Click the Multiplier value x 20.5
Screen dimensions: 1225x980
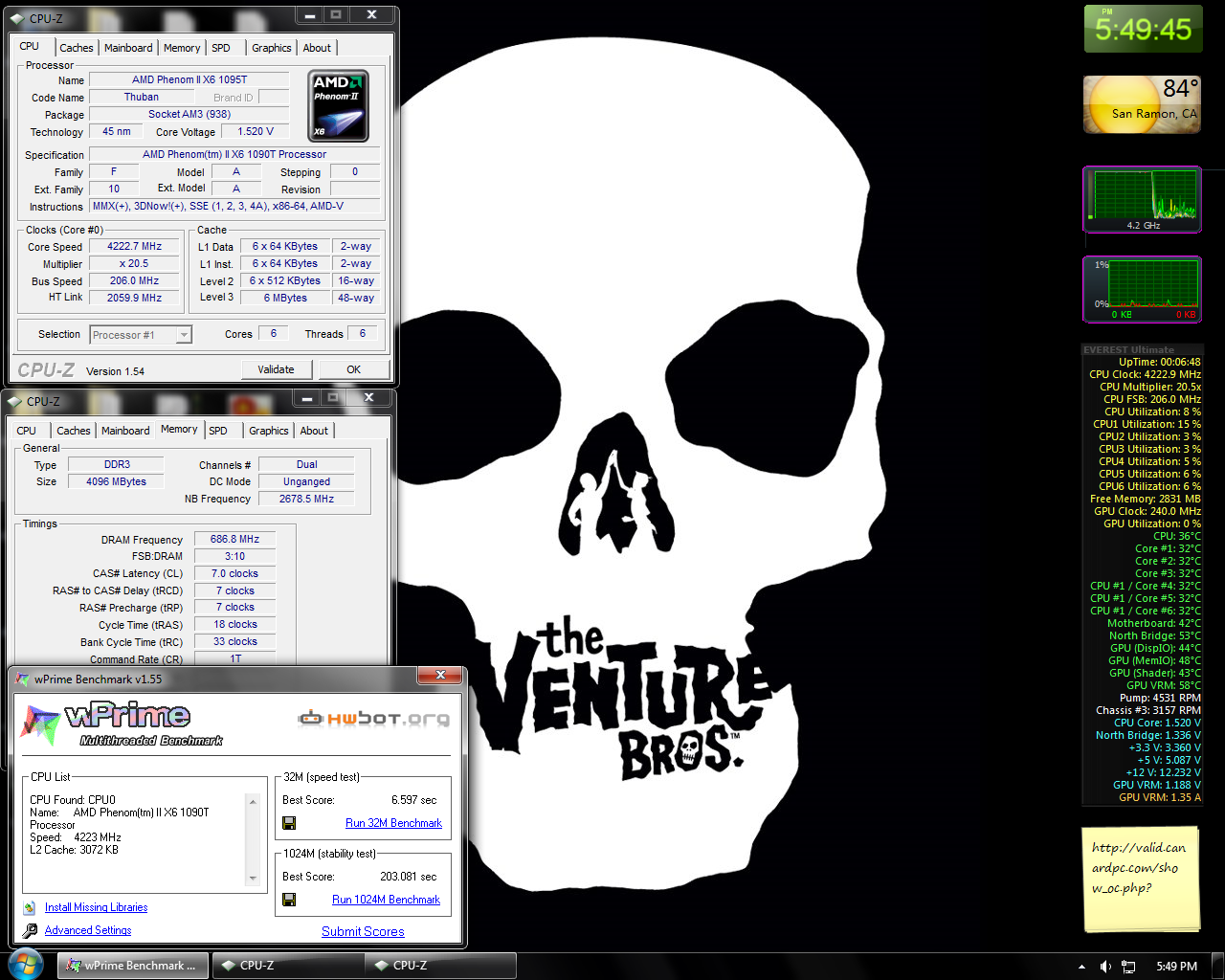point(134,263)
